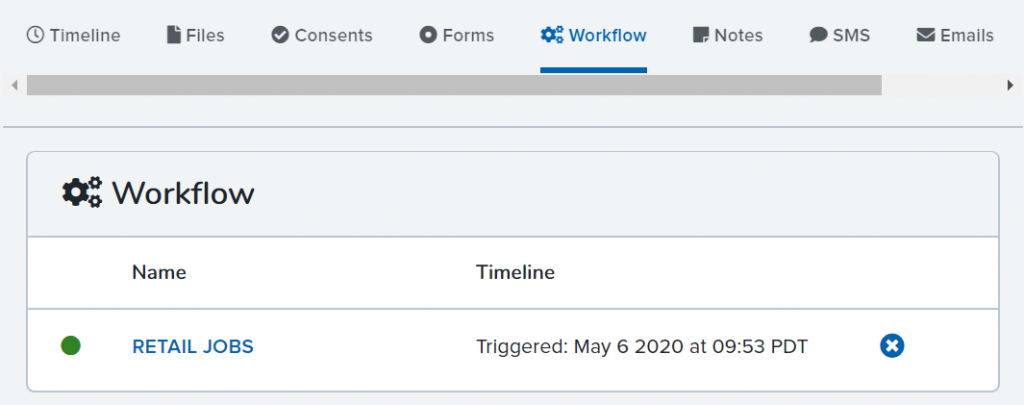
Task: Click the horizontal scrollbar thumb
Action: point(454,85)
